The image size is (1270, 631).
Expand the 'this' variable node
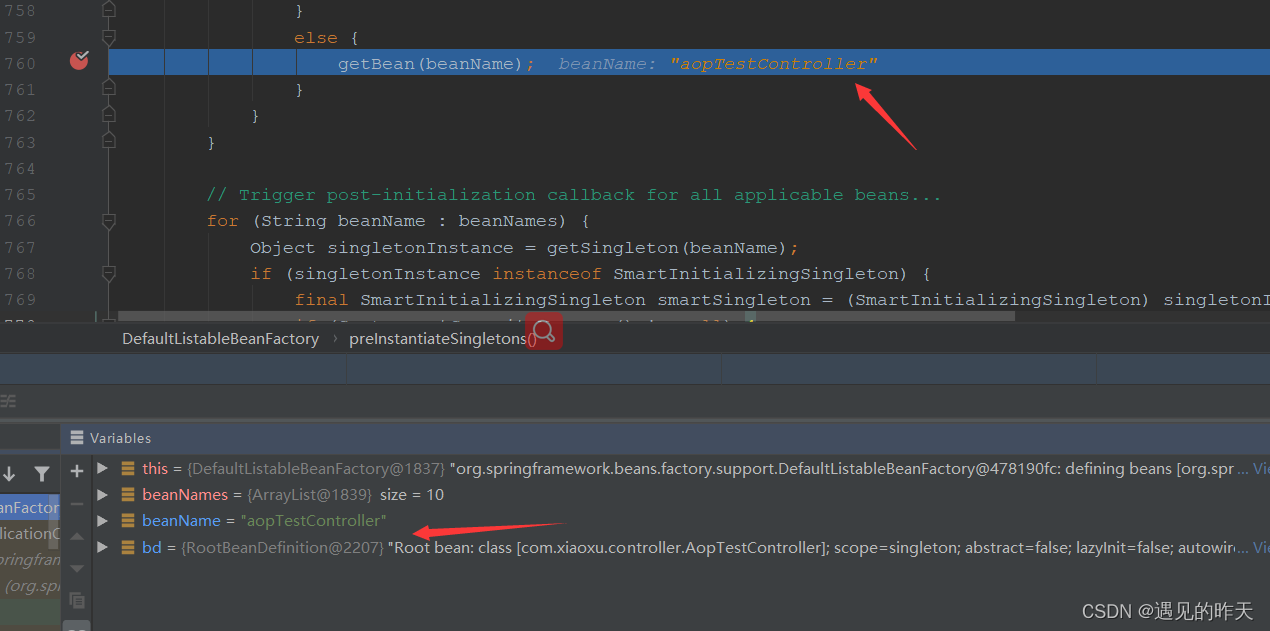tap(102, 468)
